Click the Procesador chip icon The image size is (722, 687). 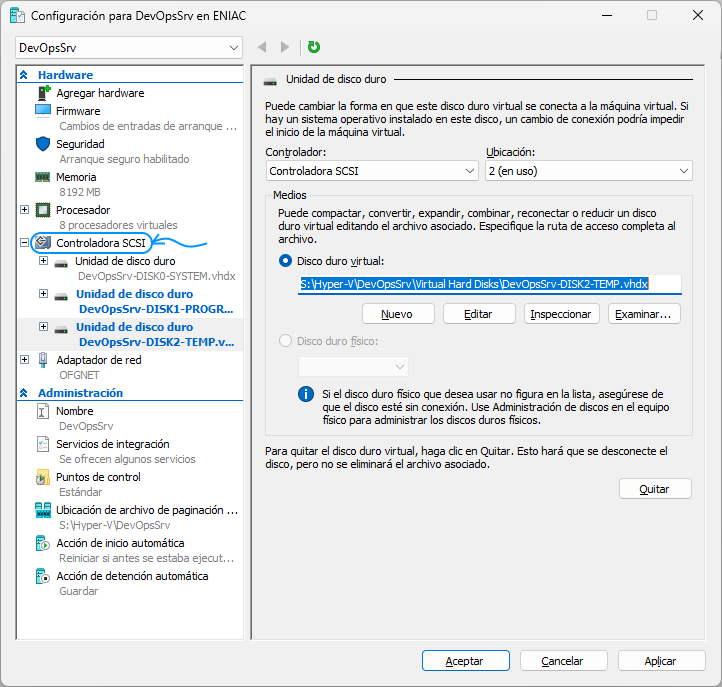pos(43,210)
